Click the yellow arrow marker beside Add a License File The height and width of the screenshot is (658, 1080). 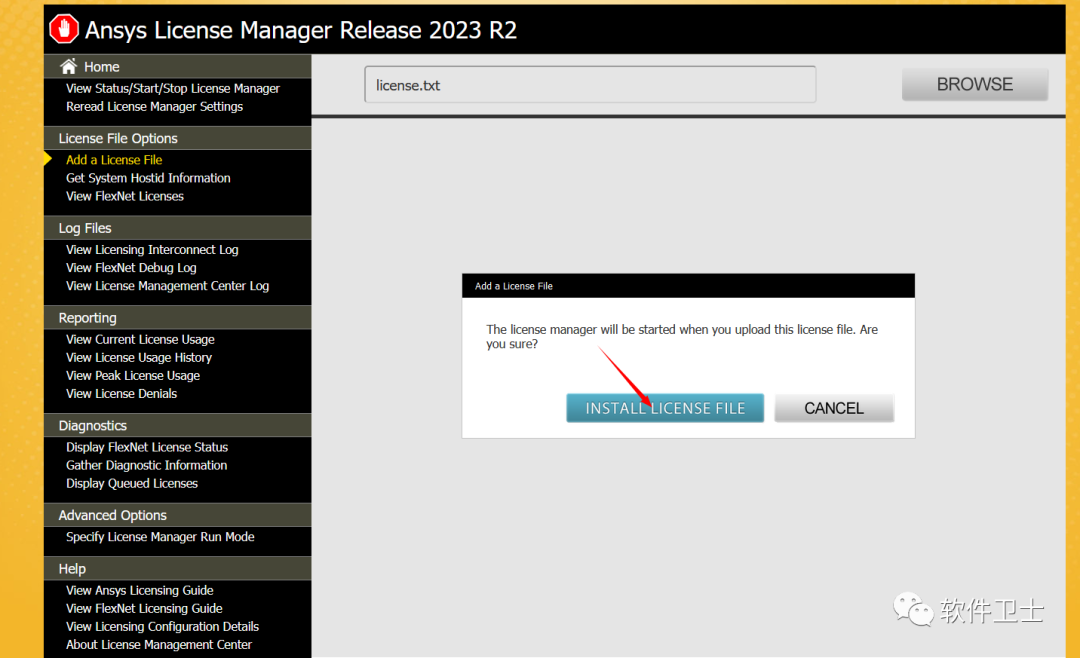[x=48, y=159]
